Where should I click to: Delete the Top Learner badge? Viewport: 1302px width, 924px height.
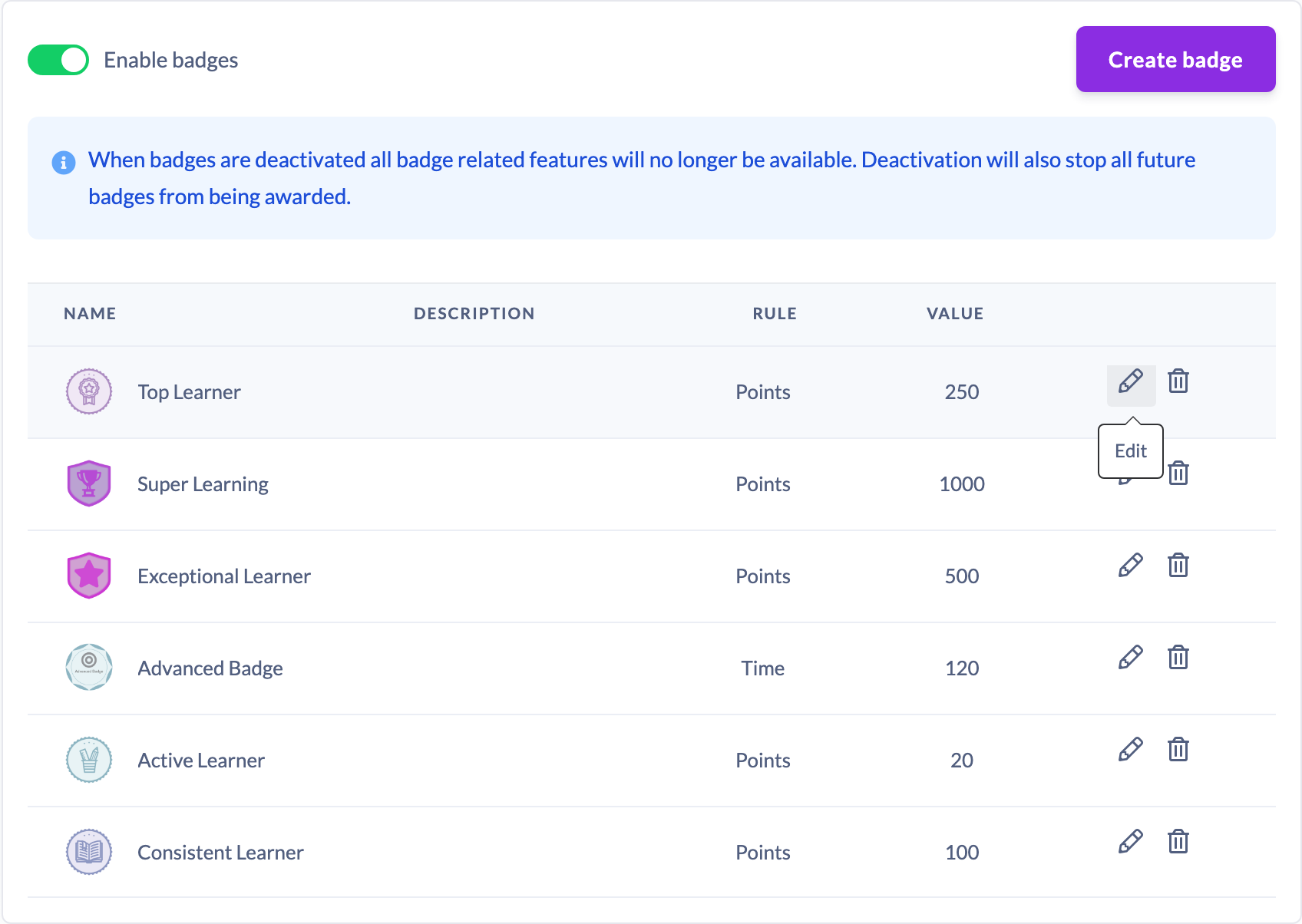(x=1178, y=381)
